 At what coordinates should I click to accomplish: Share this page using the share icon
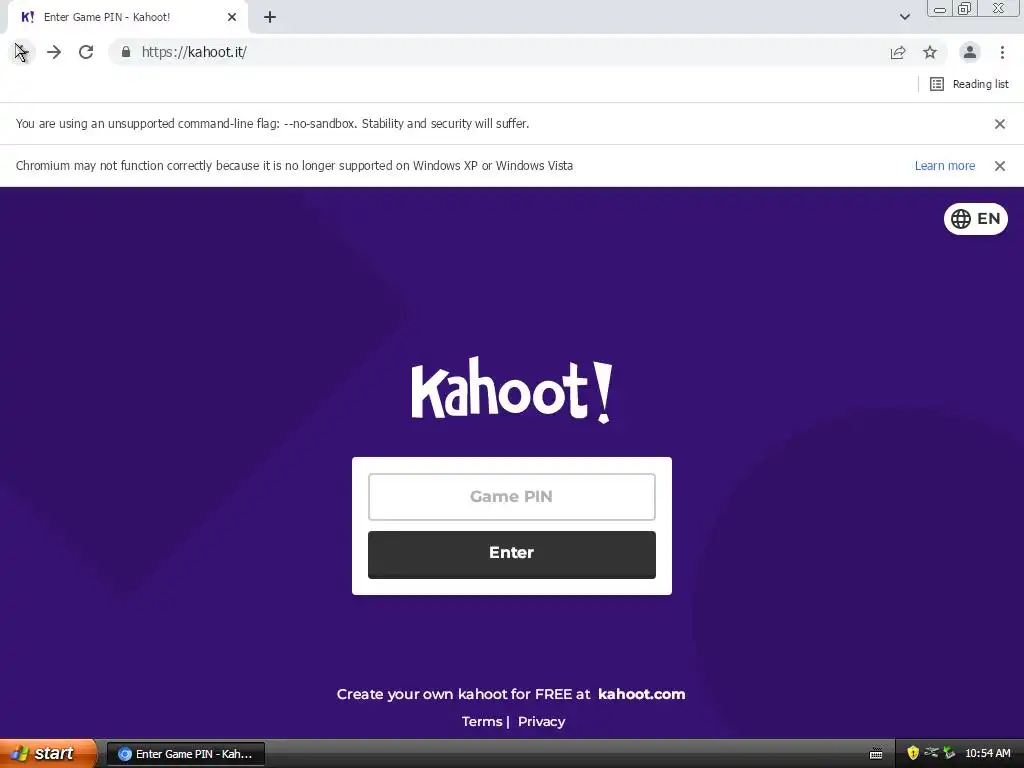point(898,52)
